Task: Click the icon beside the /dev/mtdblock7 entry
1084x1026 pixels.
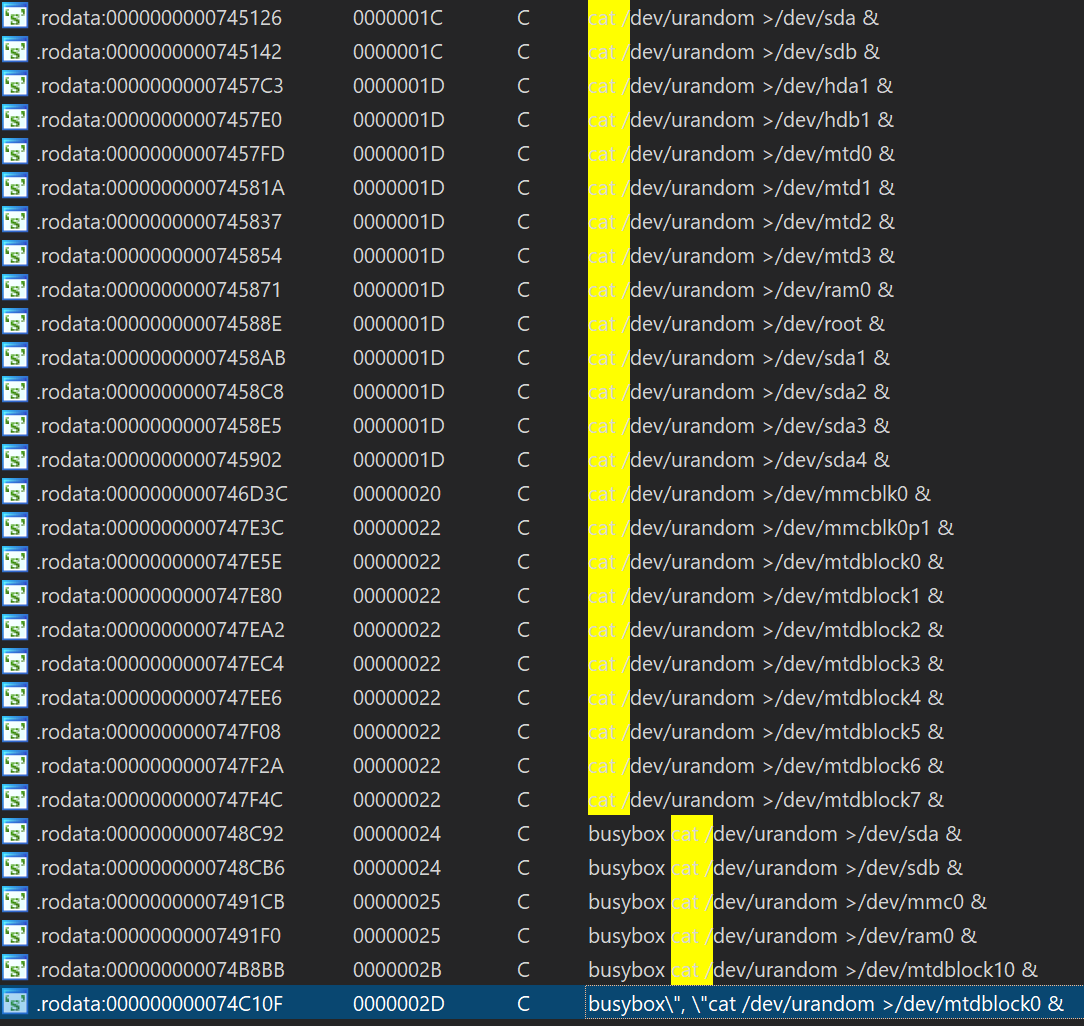Action: click(15, 800)
